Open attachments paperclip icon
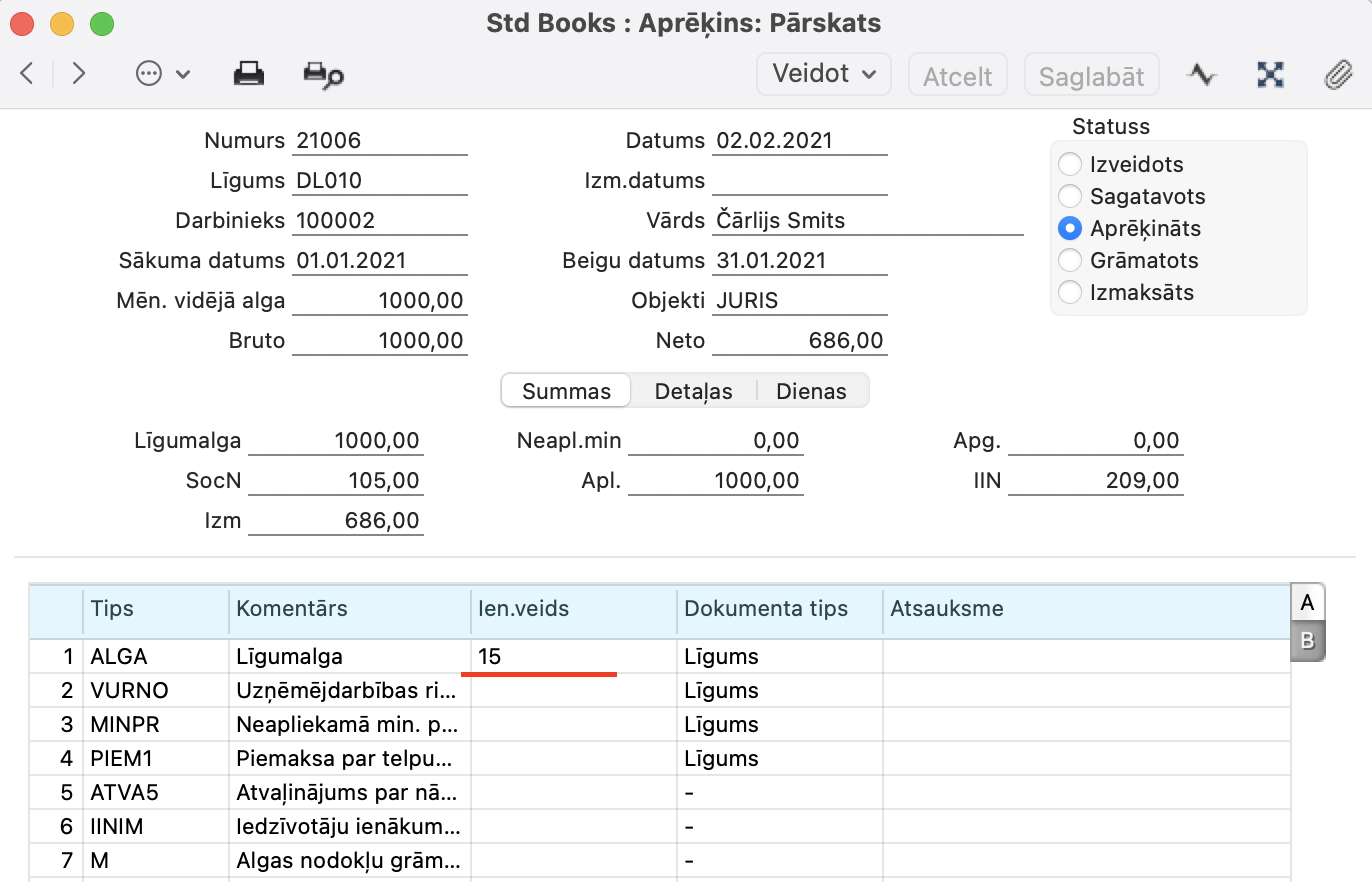 [x=1337, y=75]
